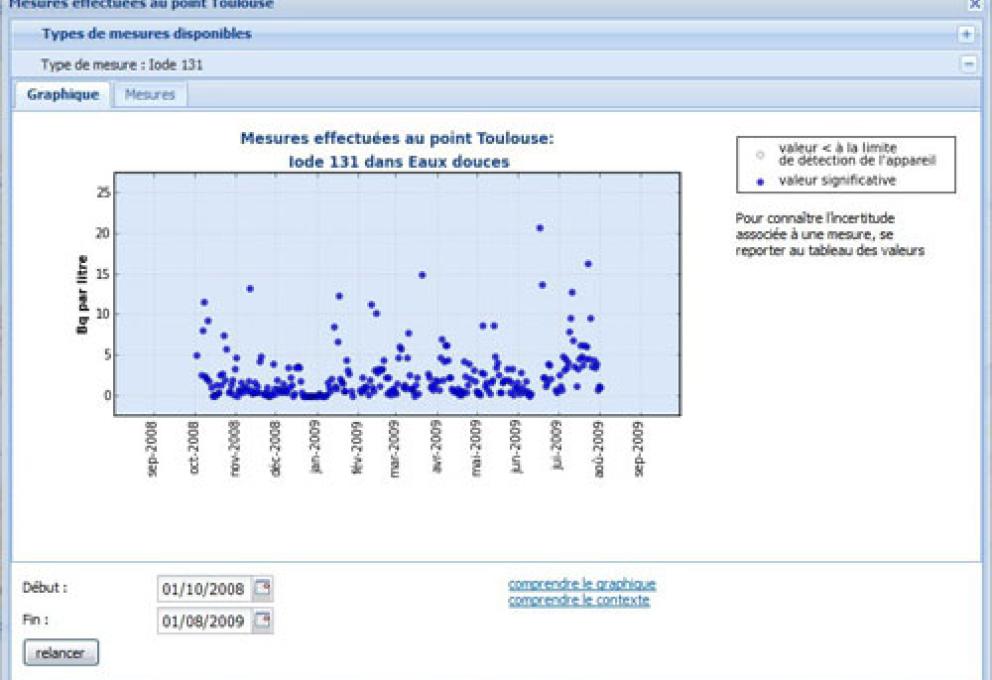Click the 'Types de mesures disponibles' header title

tap(146, 34)
